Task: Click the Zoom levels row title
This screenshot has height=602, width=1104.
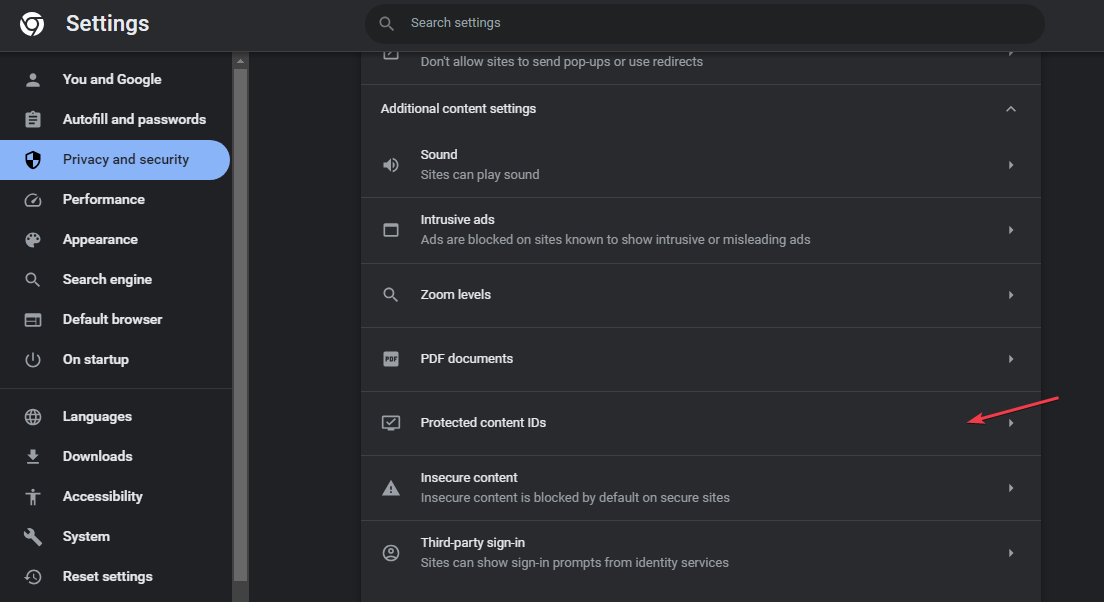Action: (x=456, y=295)
